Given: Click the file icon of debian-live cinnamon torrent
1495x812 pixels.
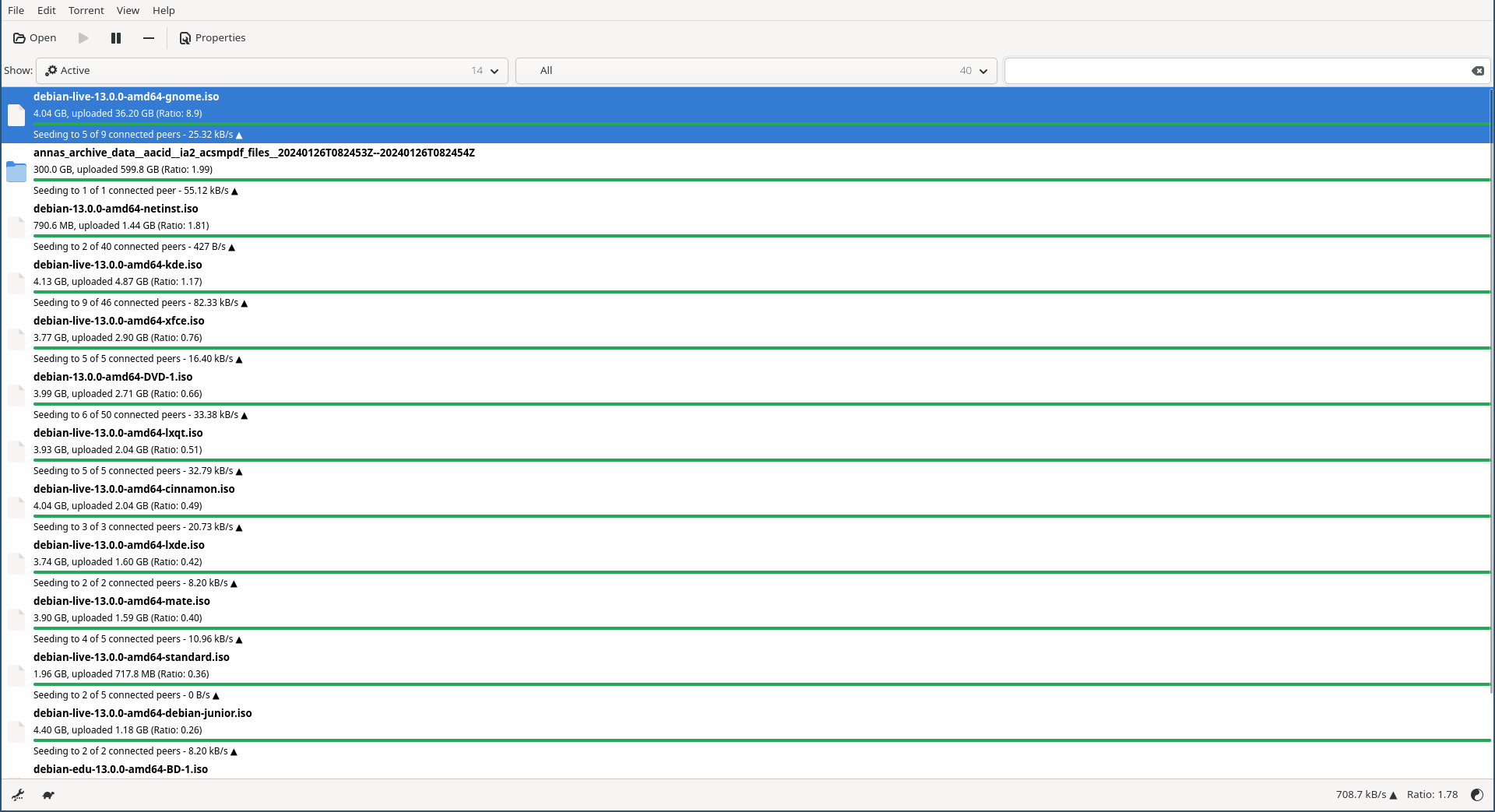Looking at the screenshot, I should point(16,508).
